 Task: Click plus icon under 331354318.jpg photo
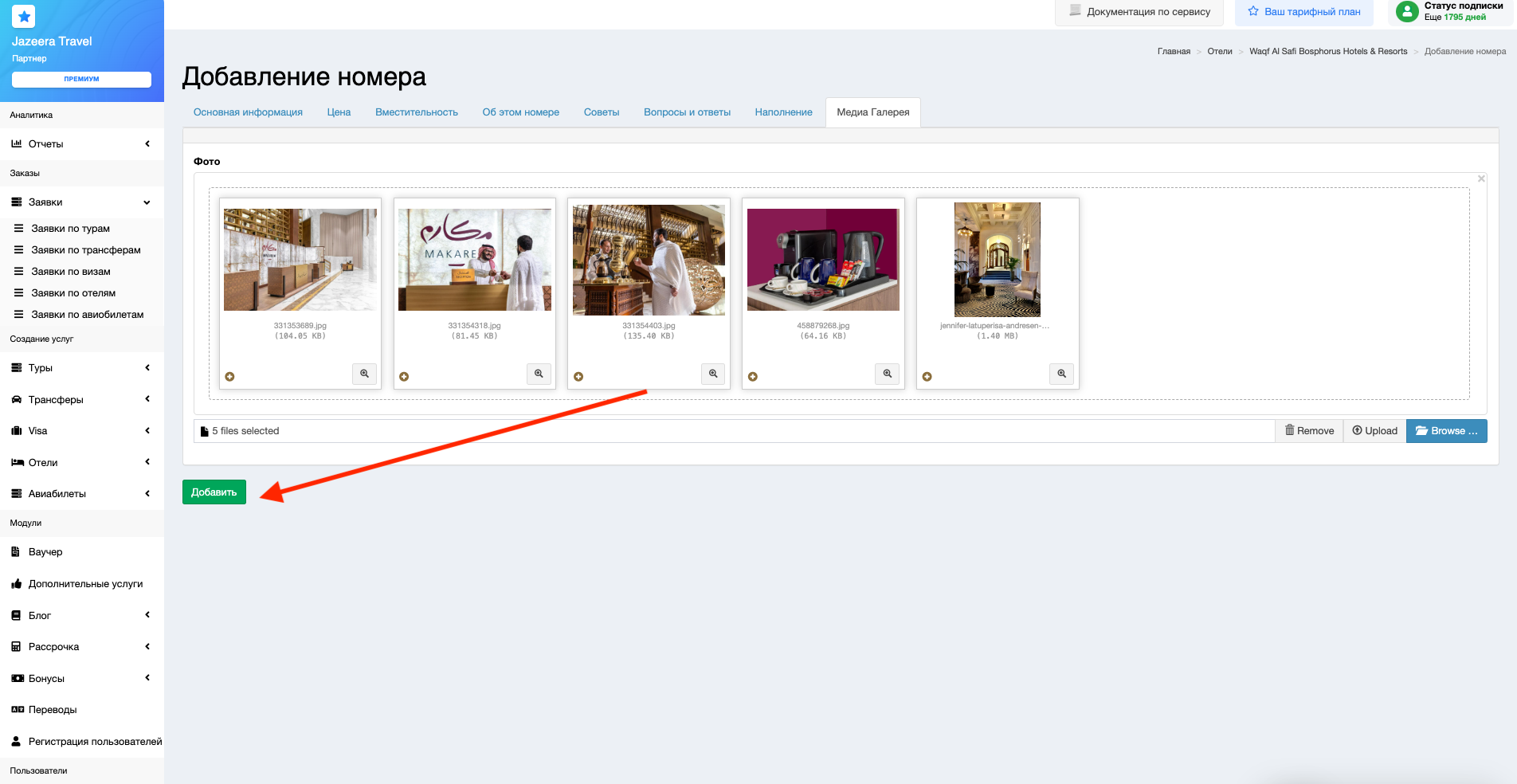point(404,377)
